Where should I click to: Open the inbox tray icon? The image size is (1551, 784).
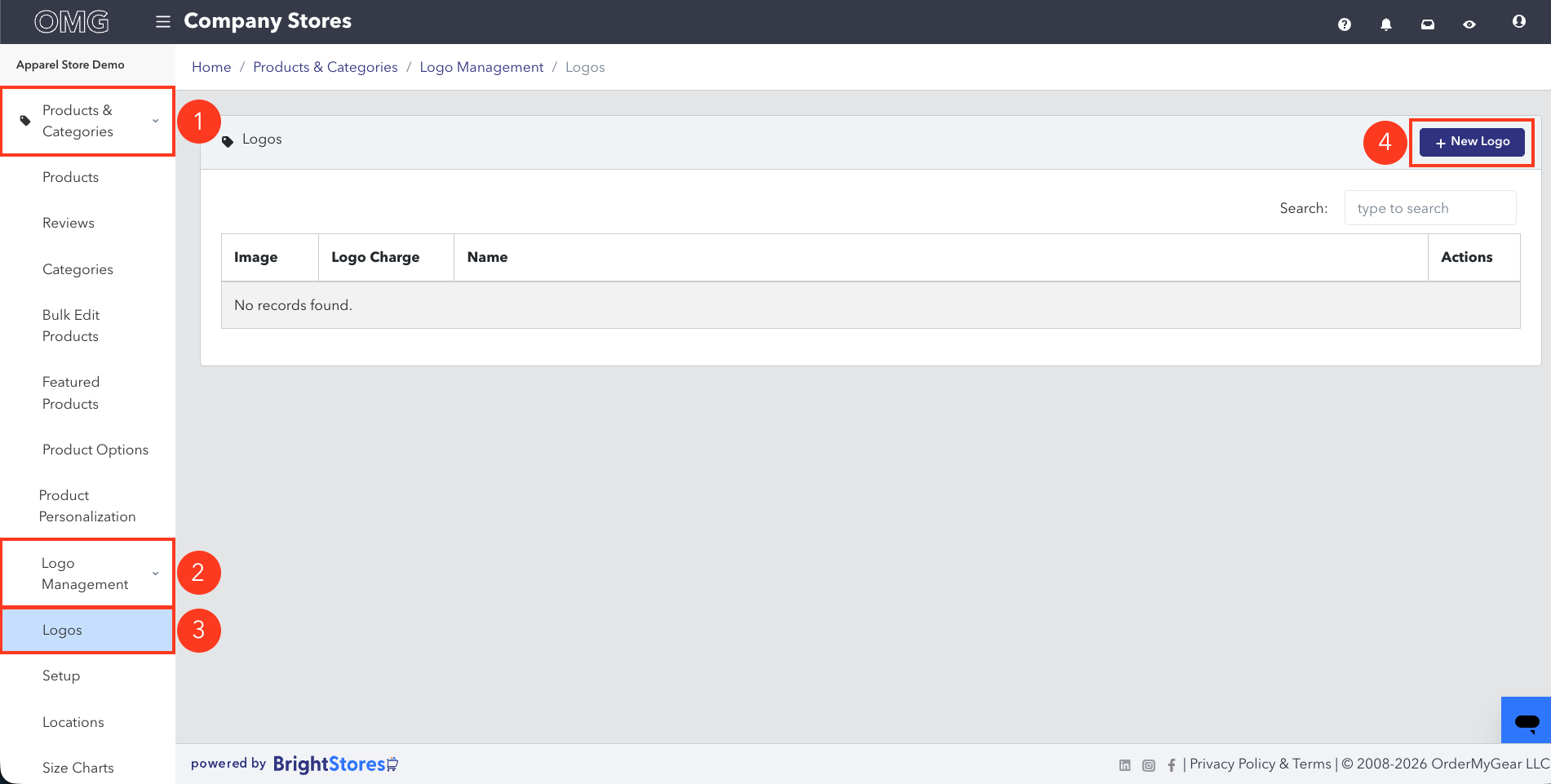pyautogui.click(x=1428, y=24)
